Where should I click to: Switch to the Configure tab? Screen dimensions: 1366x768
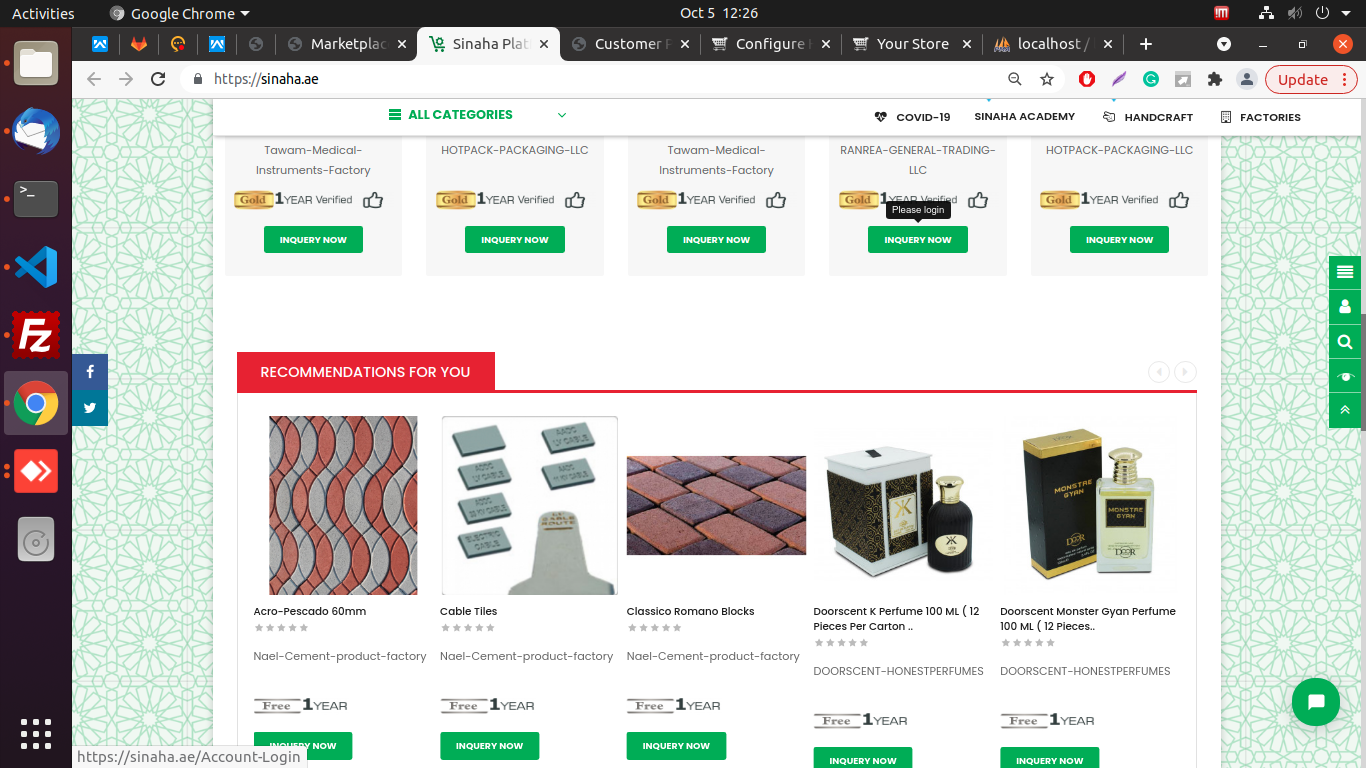click(770, 44)
